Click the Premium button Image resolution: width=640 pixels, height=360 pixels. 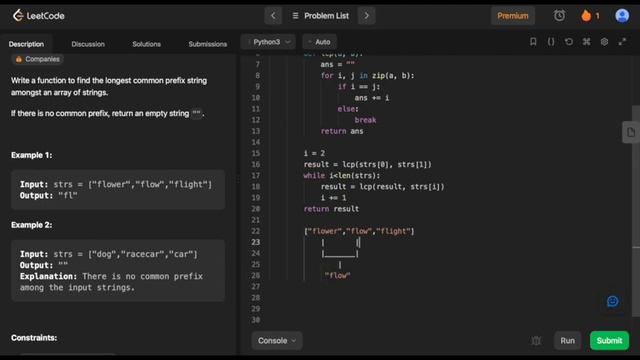point(513,16)
